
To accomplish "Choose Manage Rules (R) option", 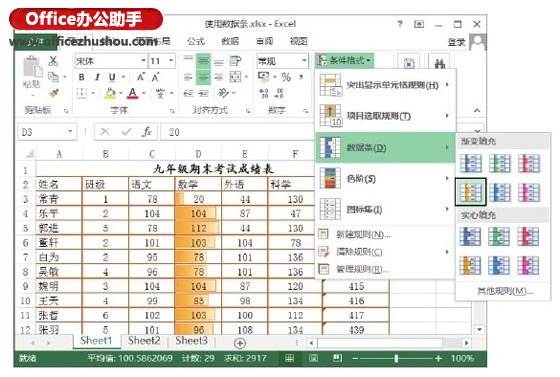I will tap(385, 269).
